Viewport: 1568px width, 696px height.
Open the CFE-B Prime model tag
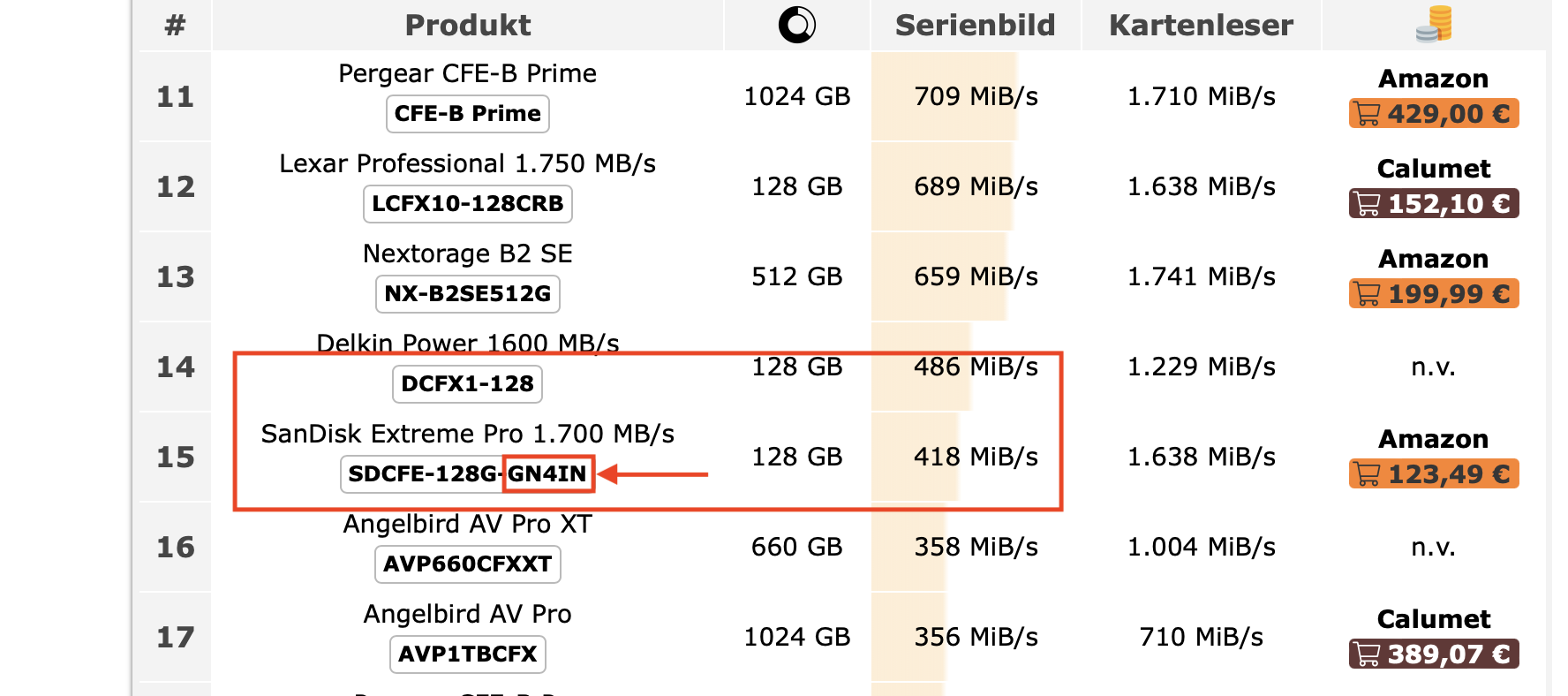tap(468, 114)
